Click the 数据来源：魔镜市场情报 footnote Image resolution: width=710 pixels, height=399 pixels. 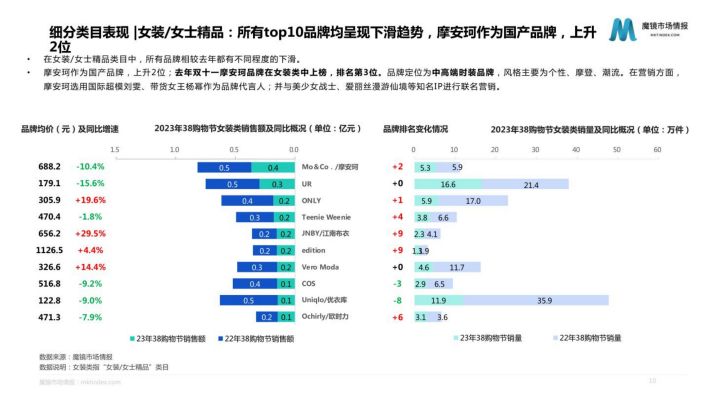coord(76,357)
